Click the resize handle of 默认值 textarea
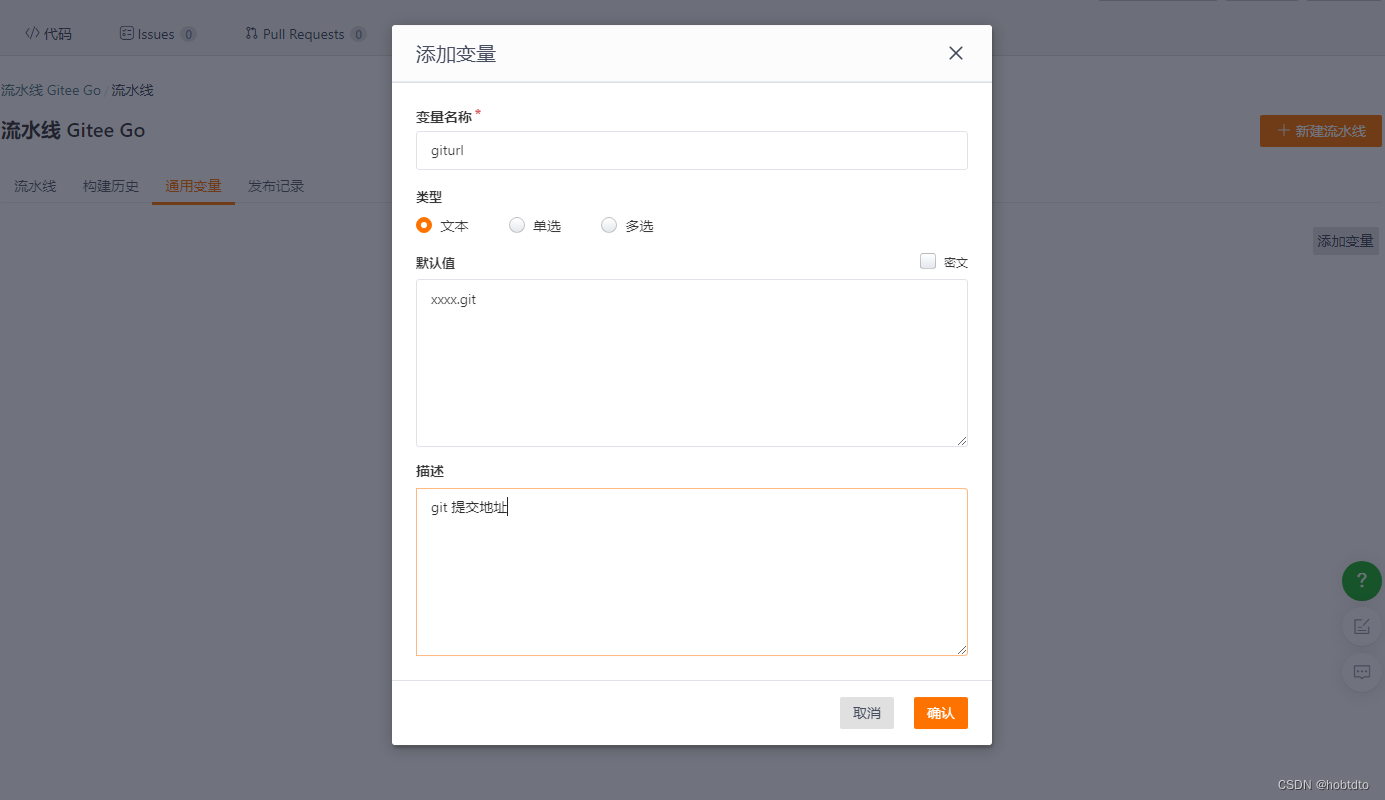 961,440
